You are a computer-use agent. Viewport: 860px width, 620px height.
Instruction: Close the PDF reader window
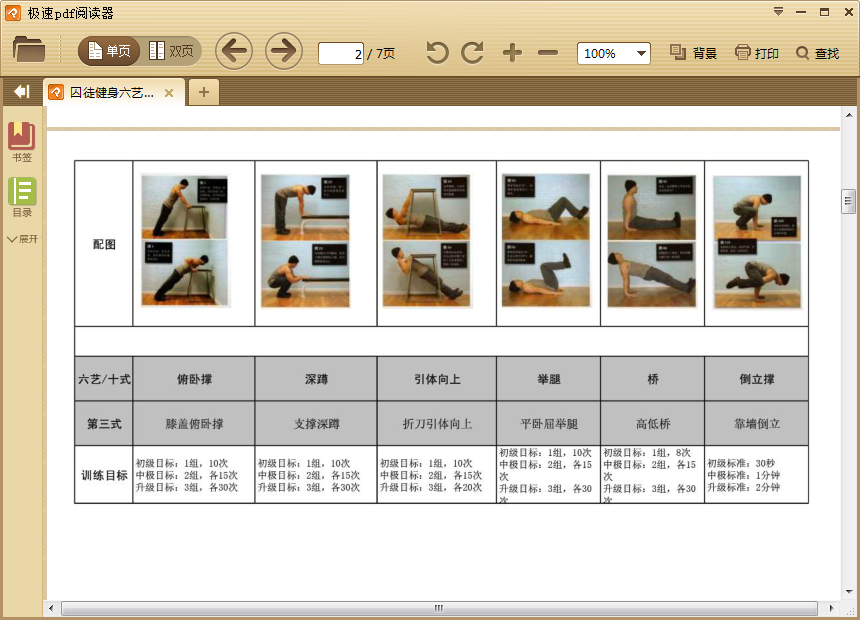[x=848, y=12]
